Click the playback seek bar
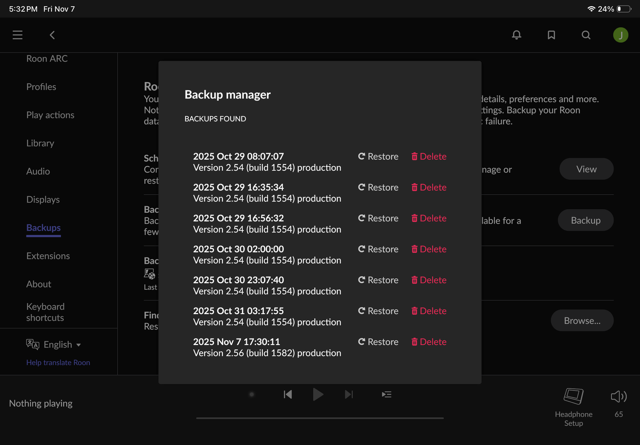This screenshot has height=445, width=640. [x=320, y=418]
